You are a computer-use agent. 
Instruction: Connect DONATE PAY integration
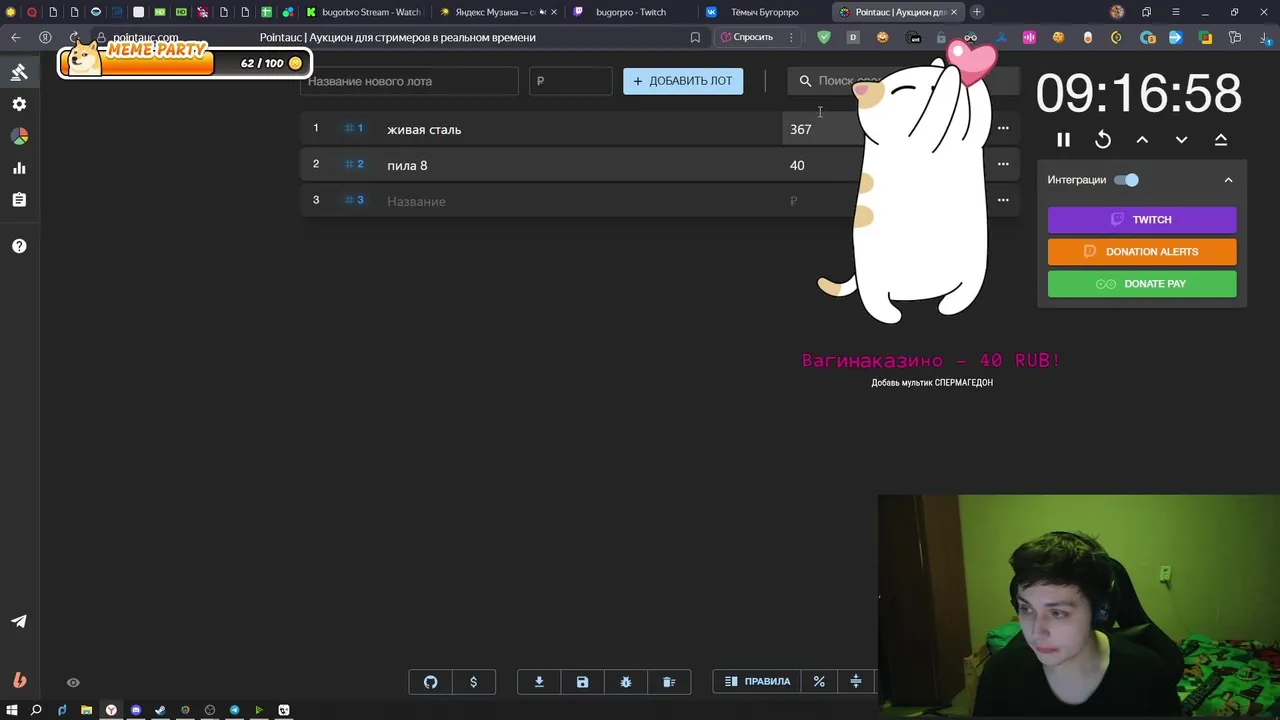tap(1142, 284)
